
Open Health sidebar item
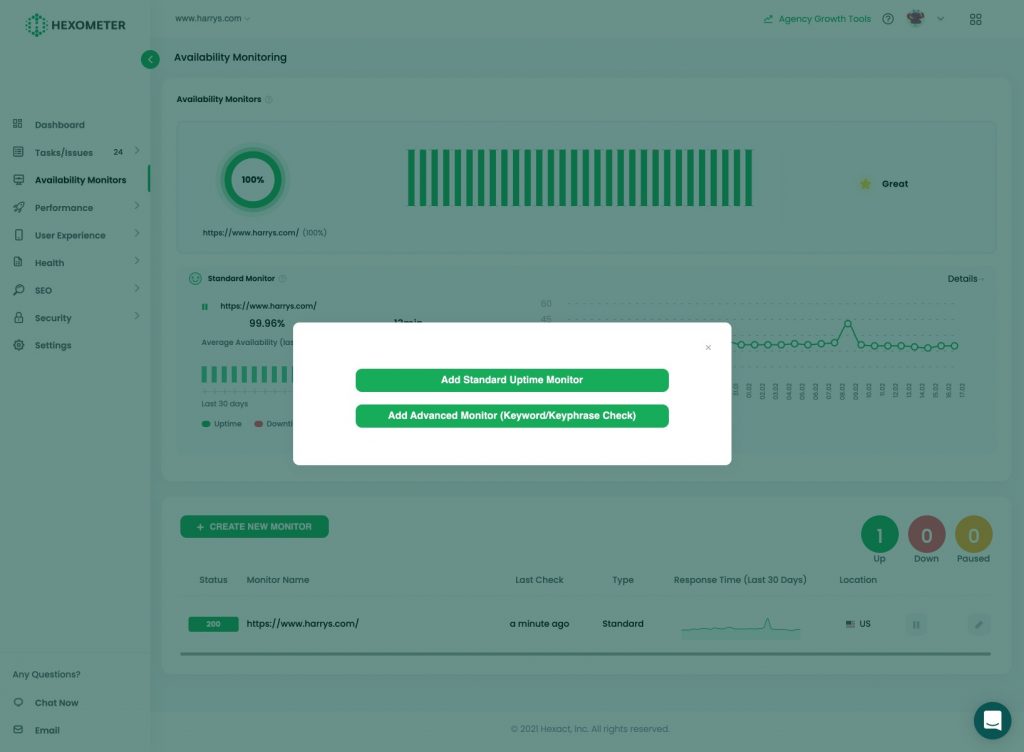click(x=49, y=262)
